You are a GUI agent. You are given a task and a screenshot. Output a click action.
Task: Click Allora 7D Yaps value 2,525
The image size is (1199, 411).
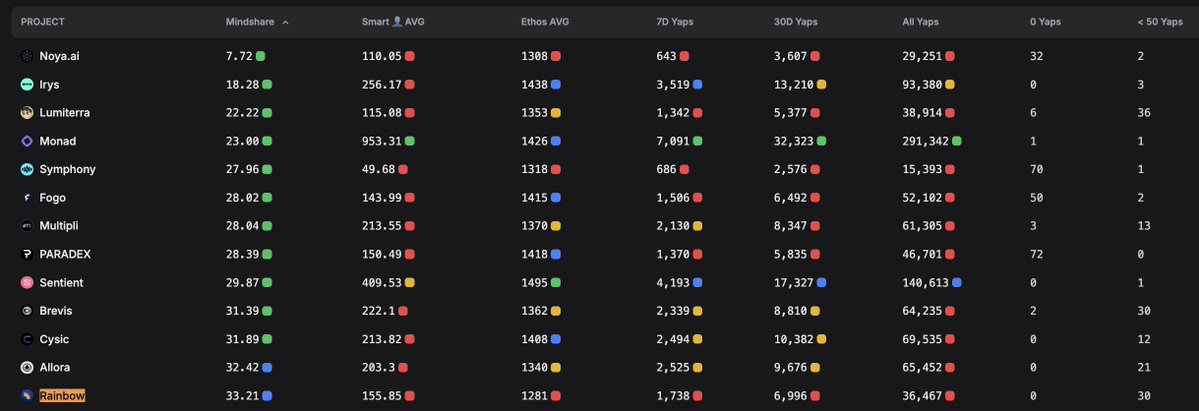(x=673, y=367)
